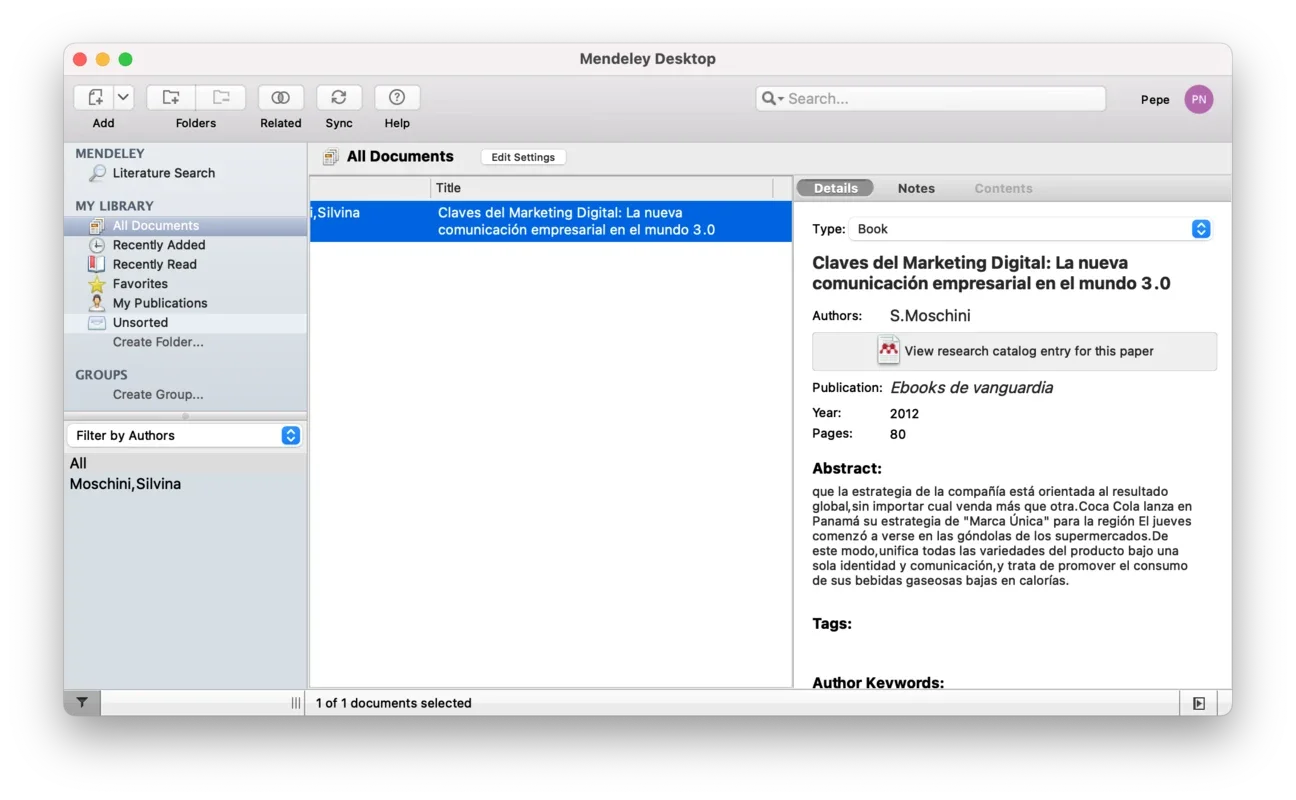Image resolution: width=1296 pixels, height=800 pixels.
Task: Open the Add dropdown arrow
Action: pyautogui.click(x=124, y=98)
